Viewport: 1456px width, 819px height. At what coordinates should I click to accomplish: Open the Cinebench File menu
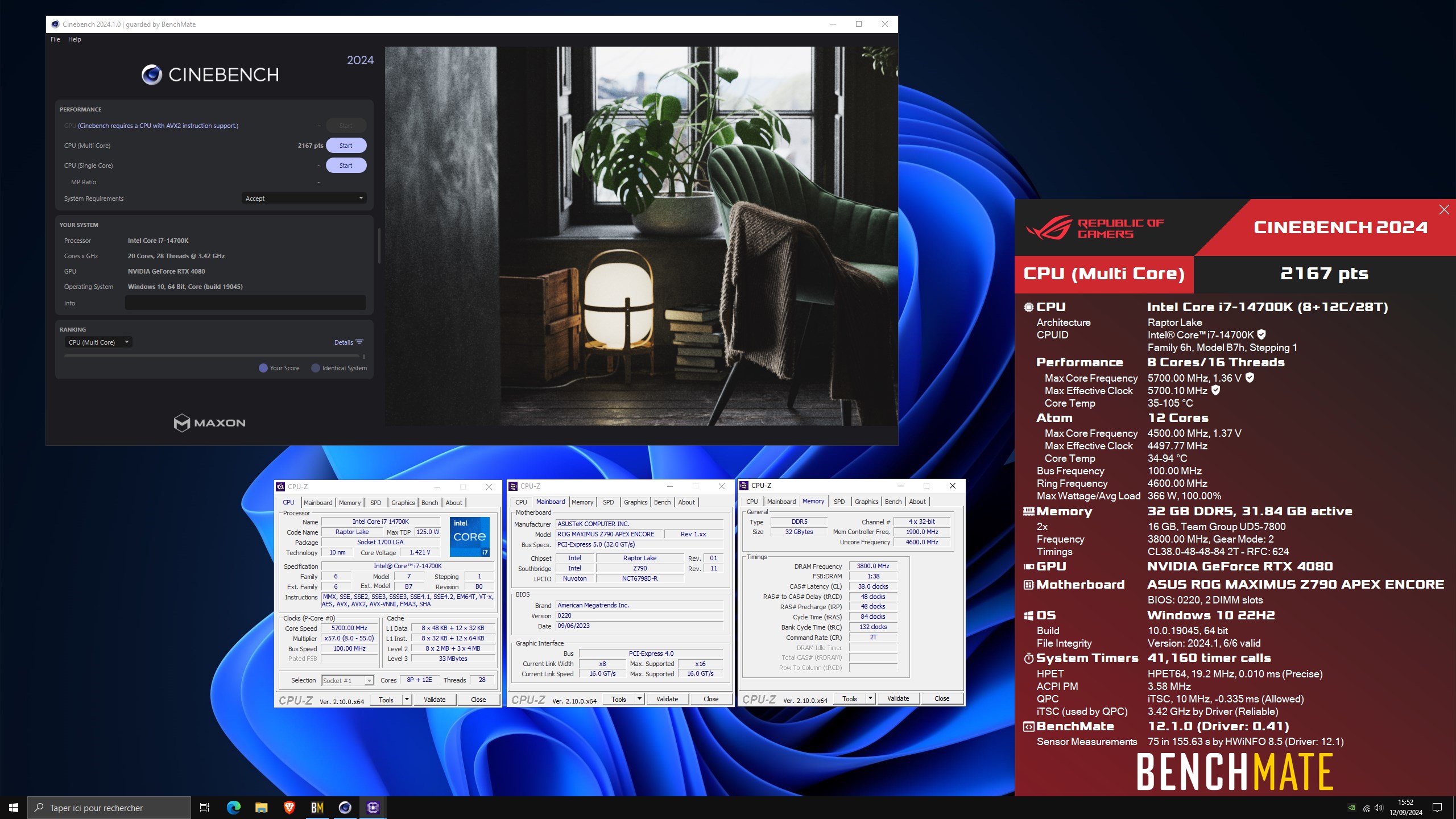coord(55,39)
